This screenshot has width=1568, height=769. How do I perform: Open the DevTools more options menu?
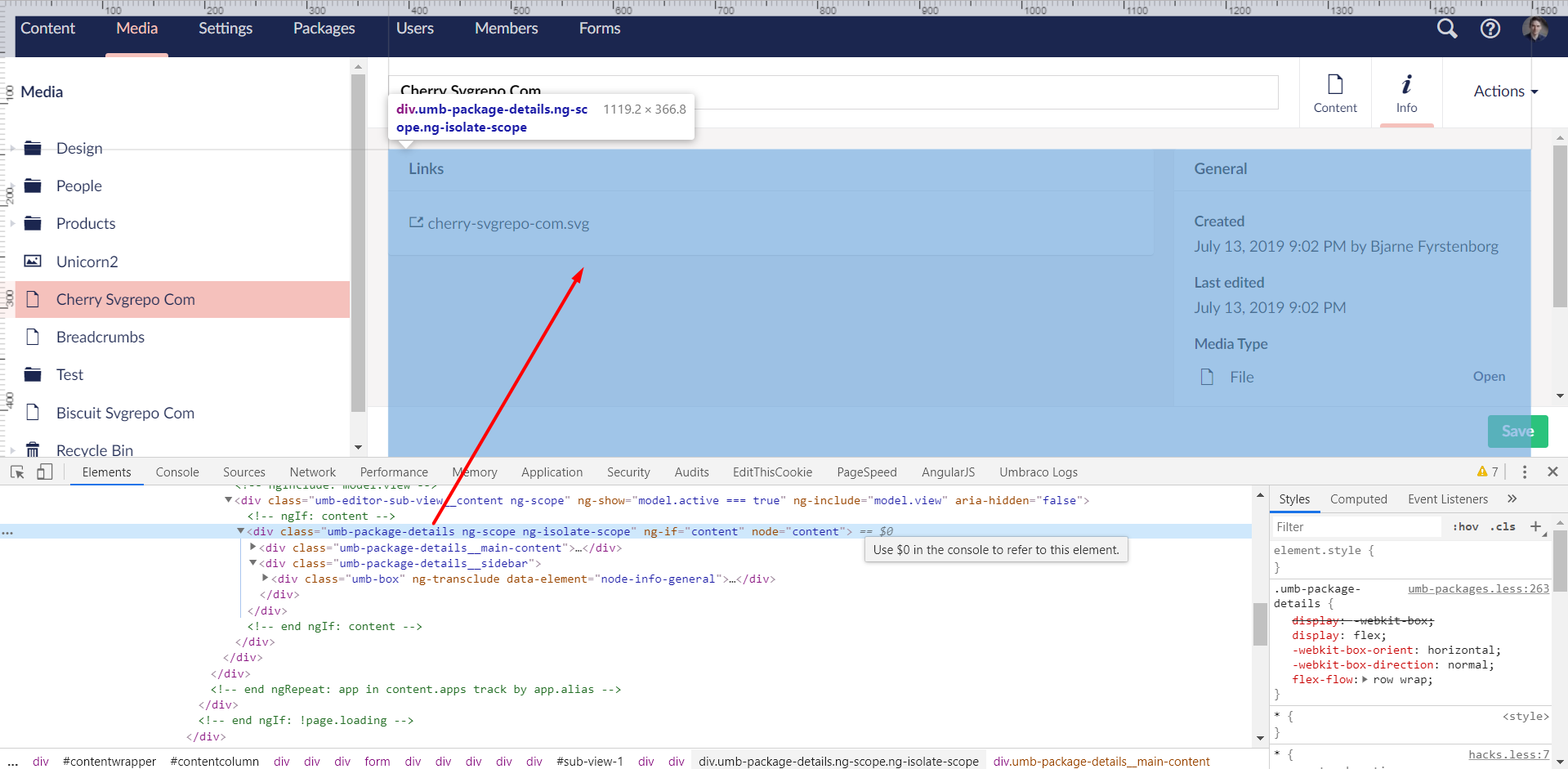[x=1523, y=472]
